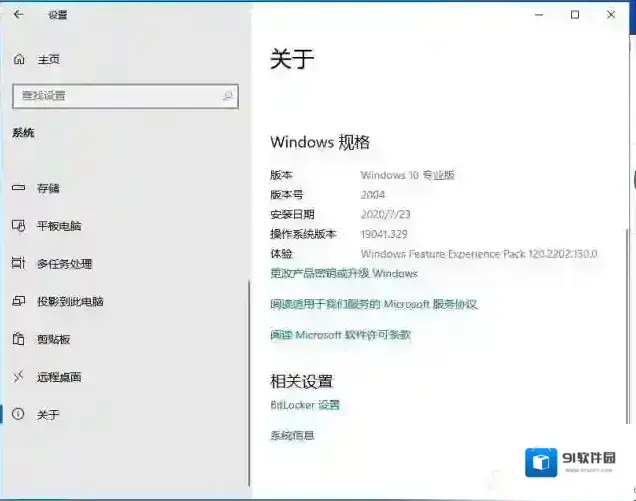The height and width of the screenshot is (501, 636).
Task: Open 存储 via its storage icon
Action: (x=17, y=188)
